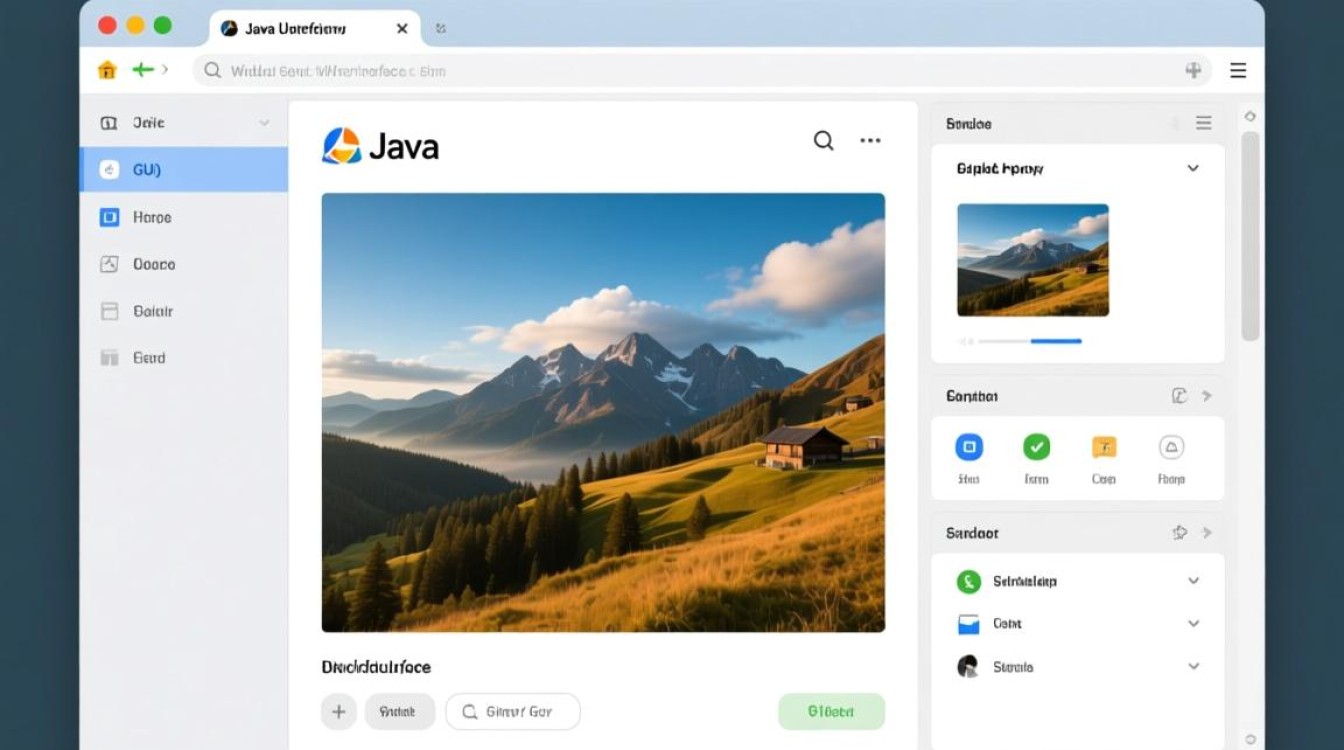Click the Java logo icon
The height and width of the screenshot is (750, 1344).
340,143
